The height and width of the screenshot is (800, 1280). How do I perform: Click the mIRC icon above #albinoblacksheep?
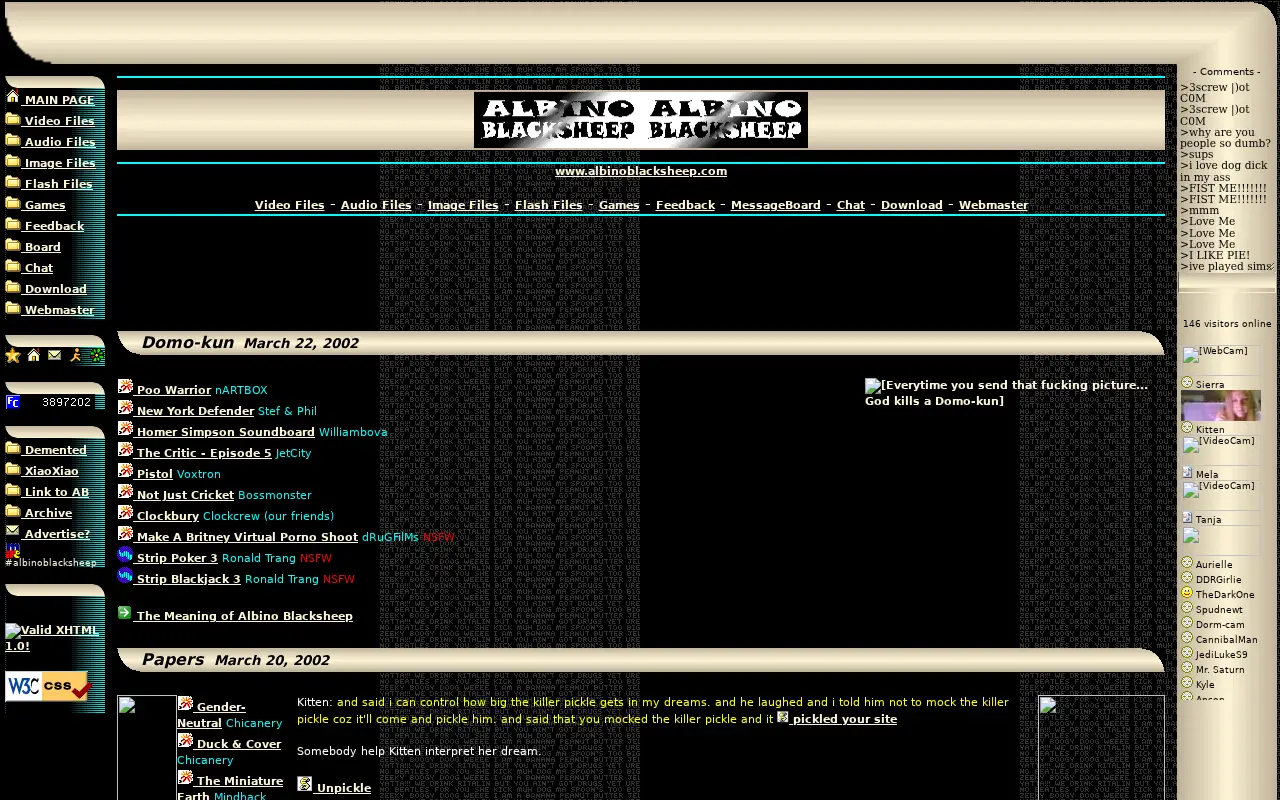click(x=13, y=550)
